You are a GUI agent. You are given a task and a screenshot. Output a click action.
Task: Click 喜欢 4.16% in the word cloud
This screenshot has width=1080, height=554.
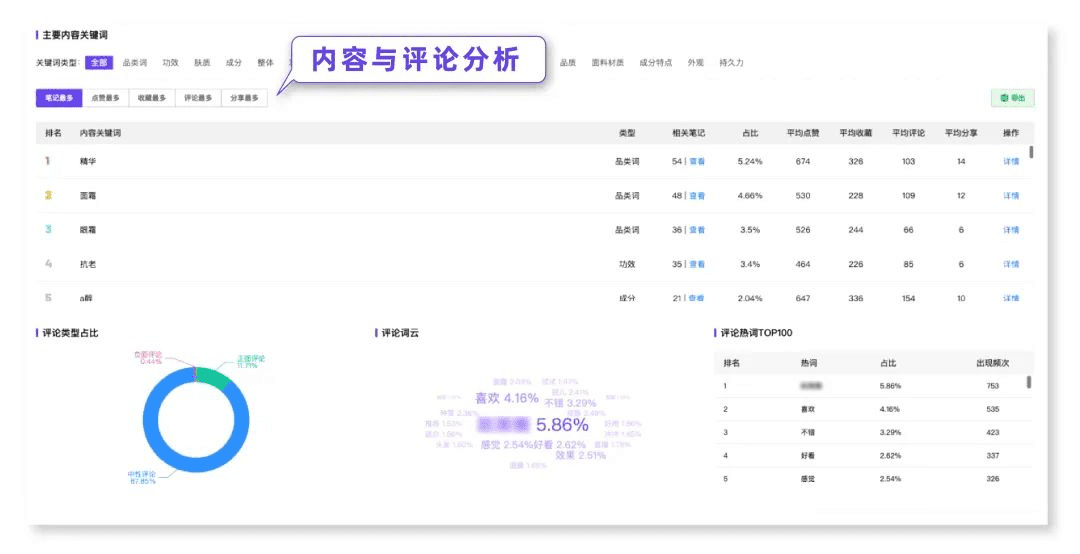pos(507,398)
